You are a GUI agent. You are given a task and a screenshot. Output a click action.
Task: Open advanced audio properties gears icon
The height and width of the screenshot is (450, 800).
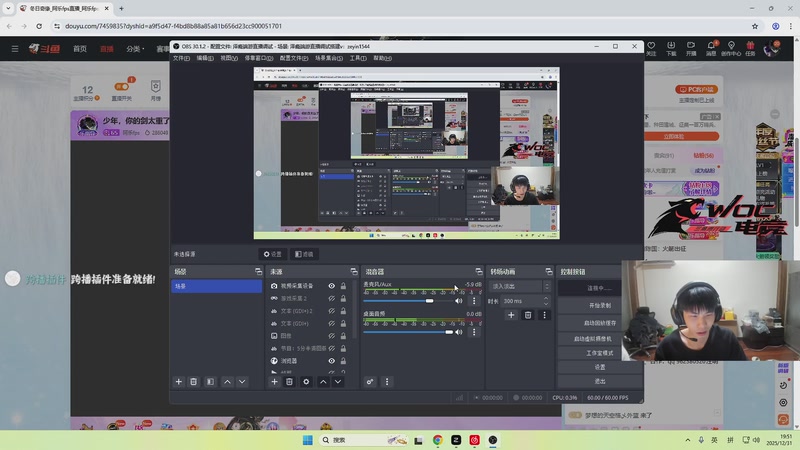tap(370, 382)
